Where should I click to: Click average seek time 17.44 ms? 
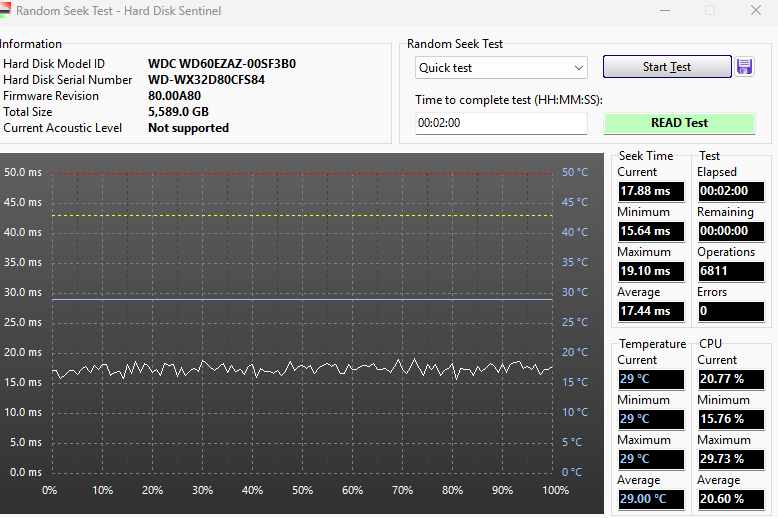click(651, 311)
